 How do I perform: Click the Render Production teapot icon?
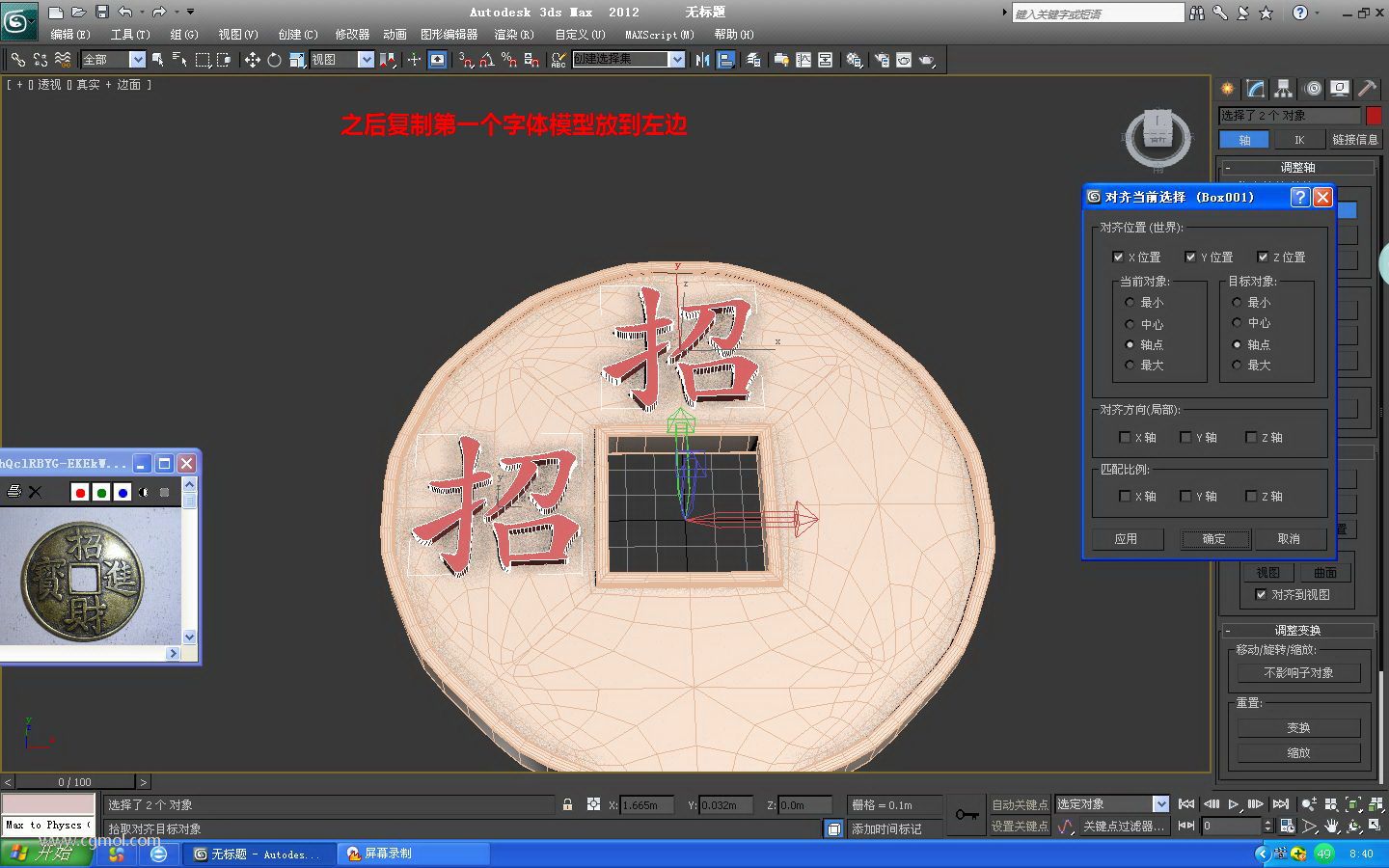pyautogui.click(x=927, y=60)
